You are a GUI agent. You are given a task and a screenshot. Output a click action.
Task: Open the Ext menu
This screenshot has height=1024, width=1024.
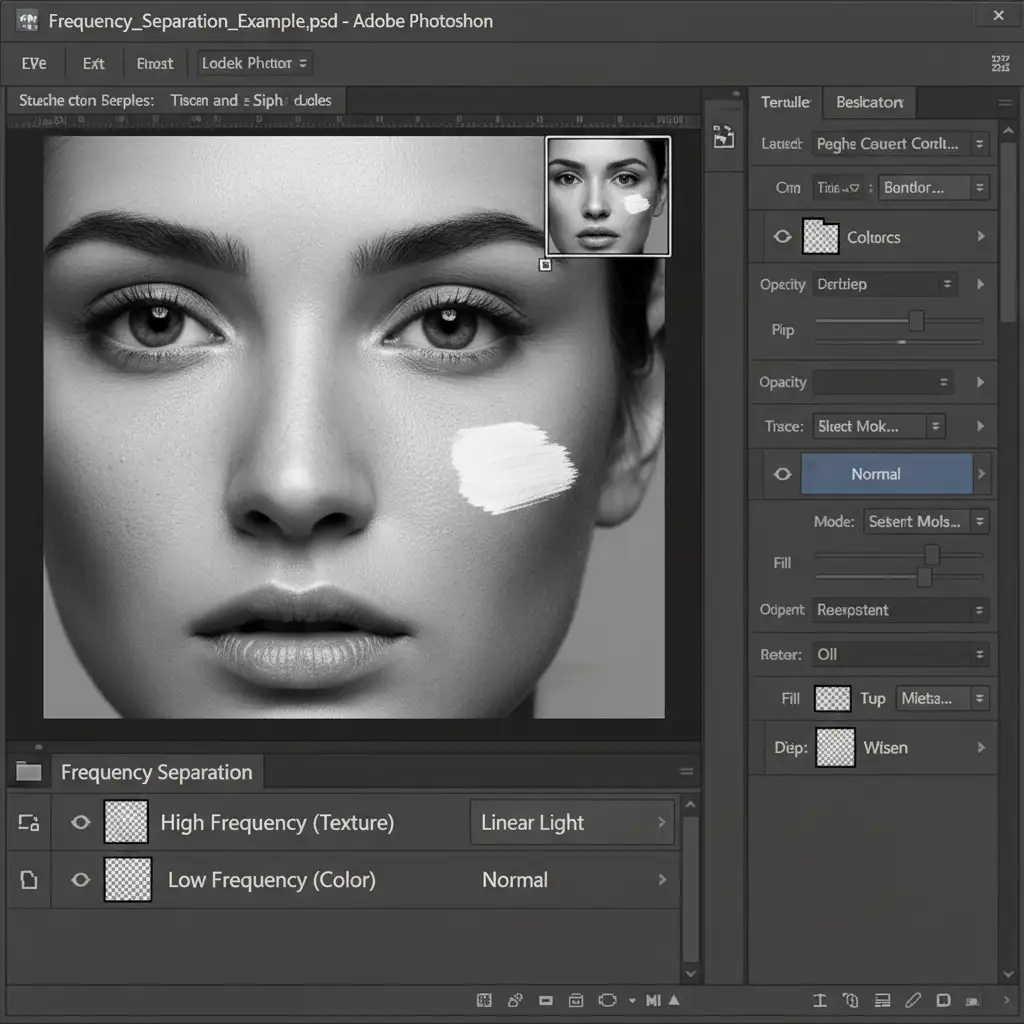click(x=94, y=63)
